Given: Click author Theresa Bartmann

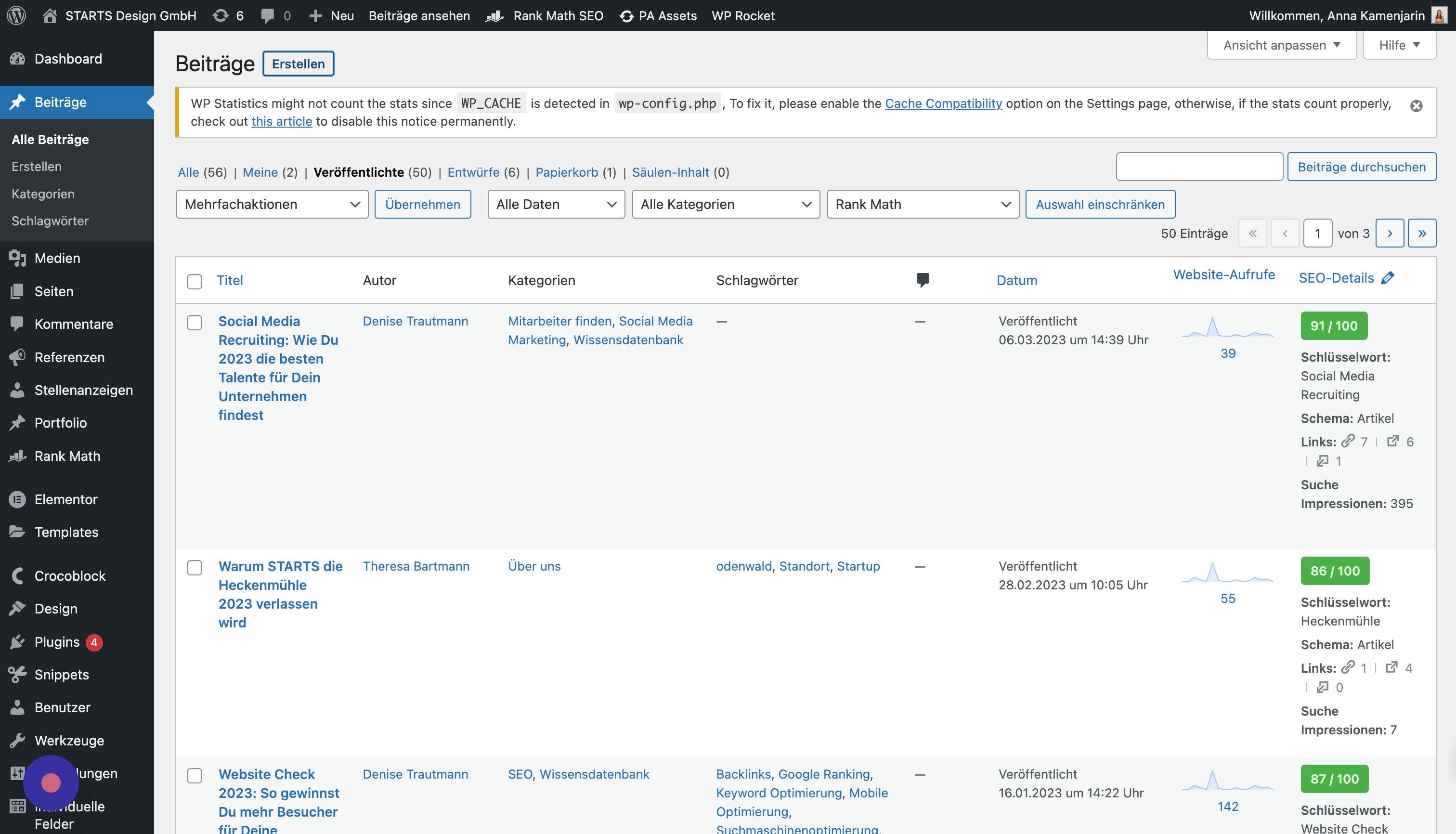Looking at the screenshot, I should pos(416,566).
